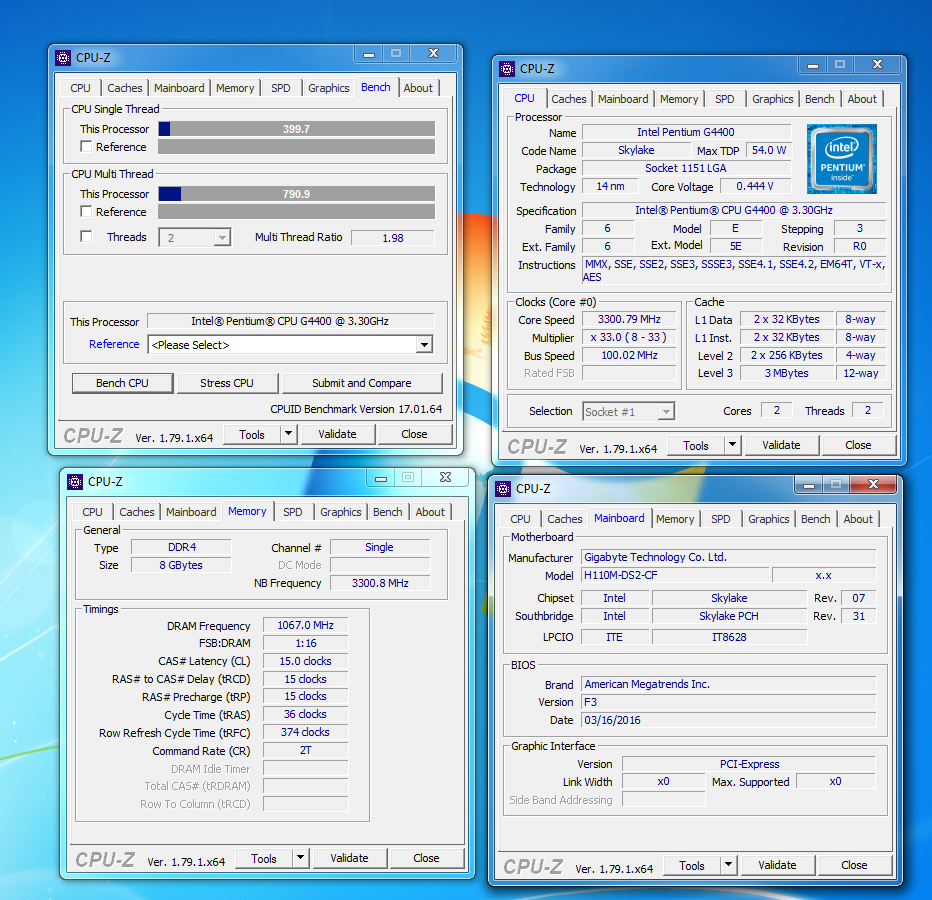
Task: Open the Socket #1 selection dropdown
Action: tap(628, 411)
